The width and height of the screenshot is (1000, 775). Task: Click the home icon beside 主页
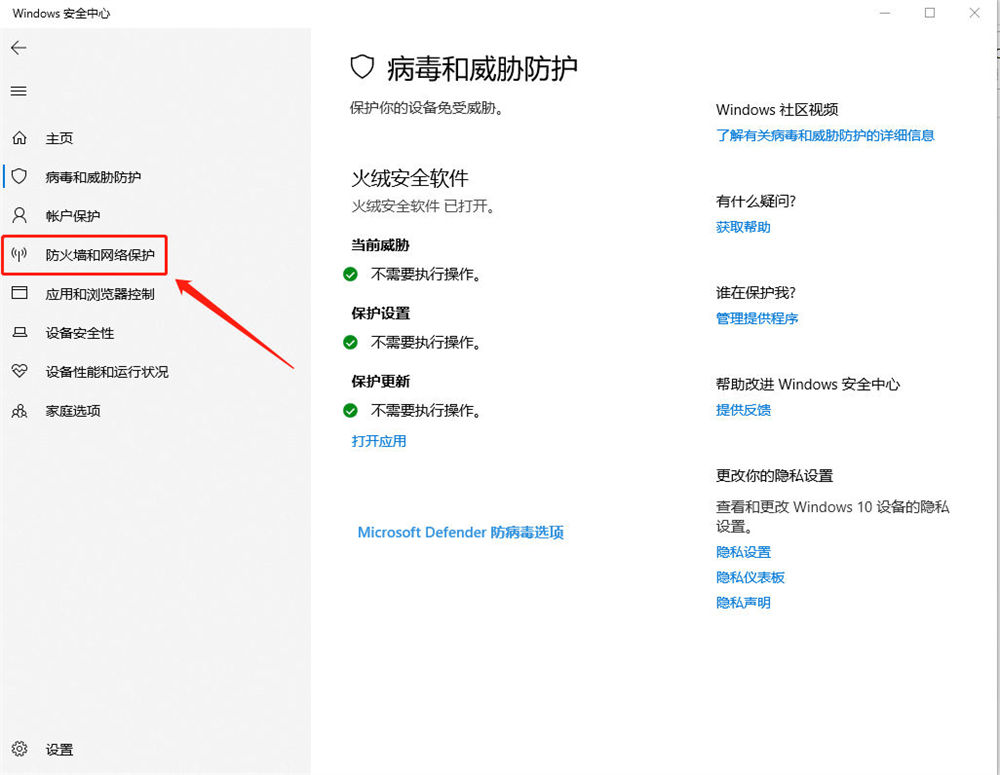point(20,138)
